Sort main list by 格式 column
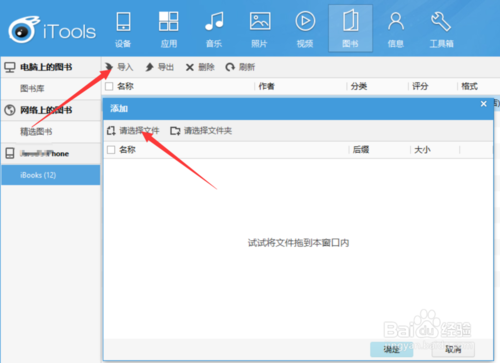Screen dimensions: 500x363 [x=469, y=87]
